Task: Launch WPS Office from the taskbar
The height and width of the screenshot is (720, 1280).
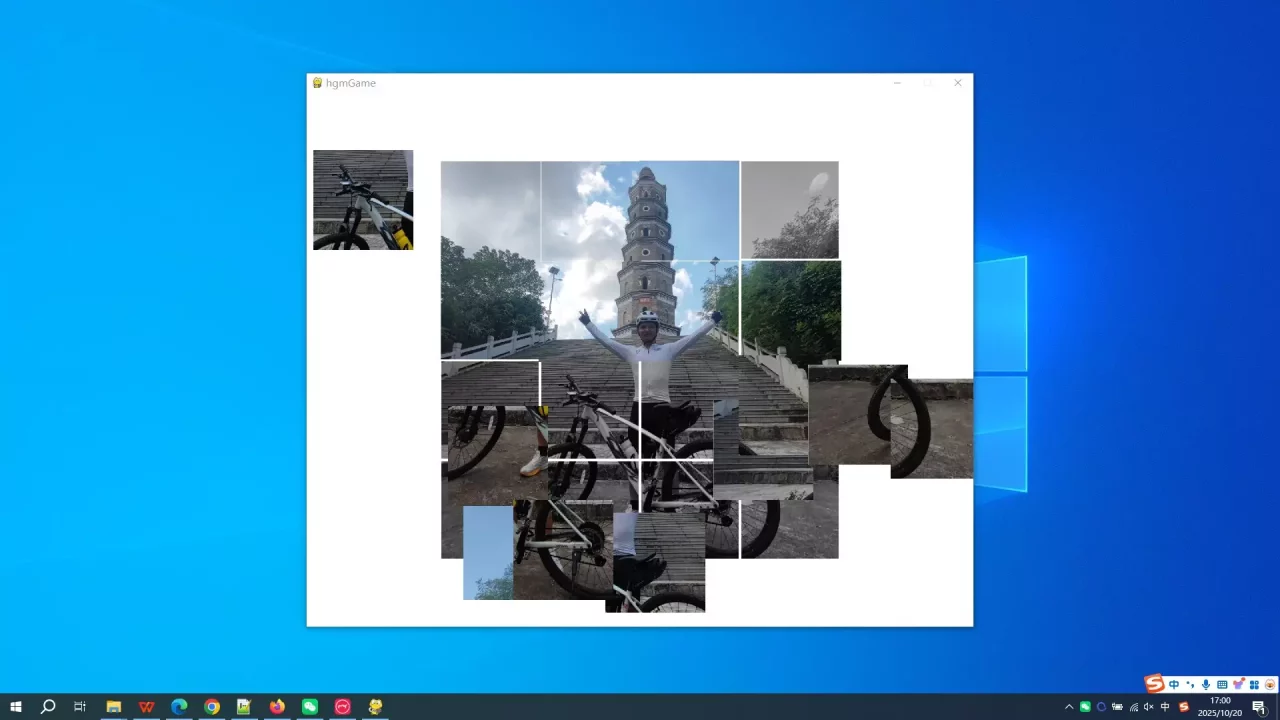Action: click(147, 707)
